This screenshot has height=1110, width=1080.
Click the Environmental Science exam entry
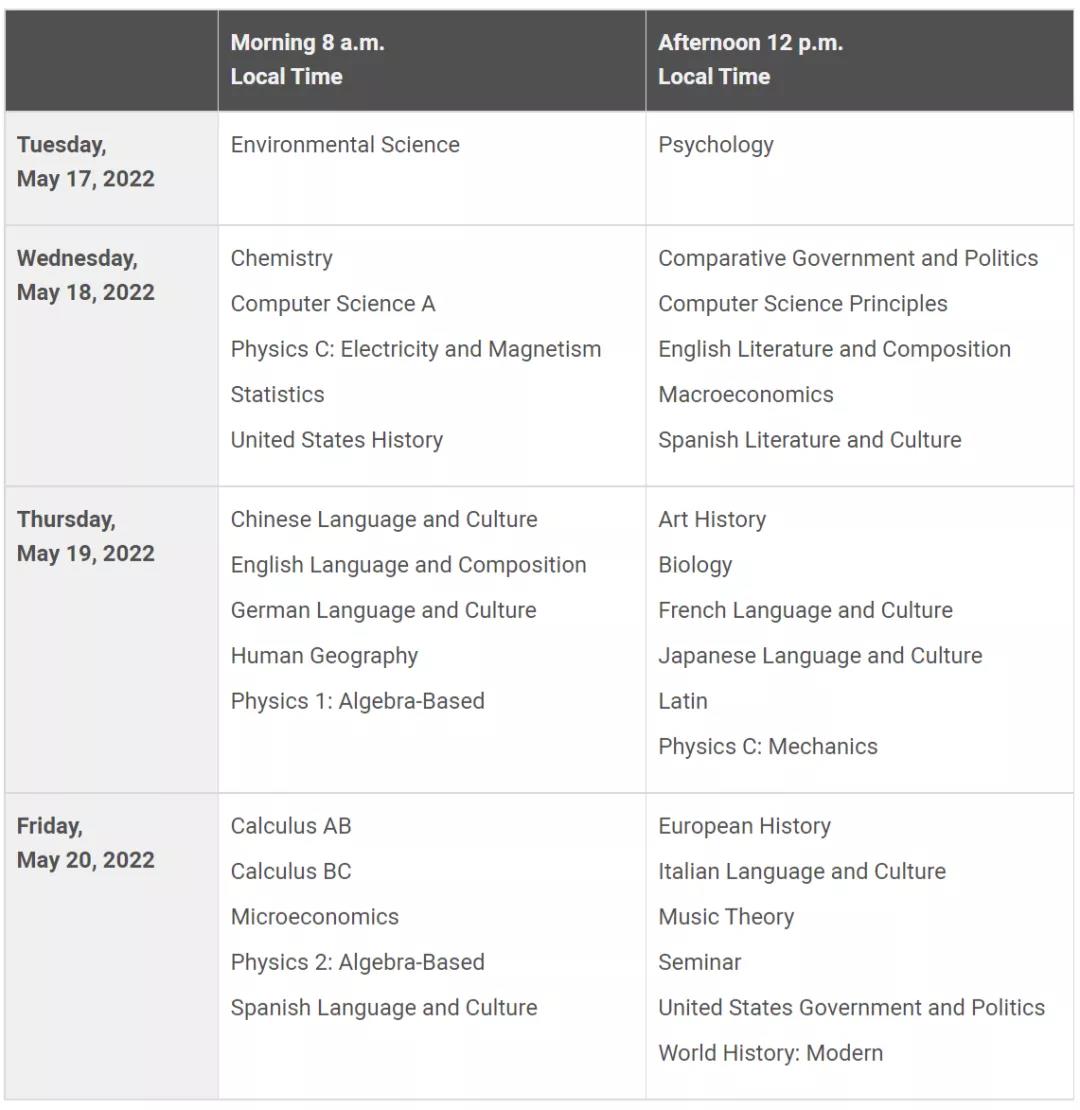pyautogui.click(x=345, y=144)
